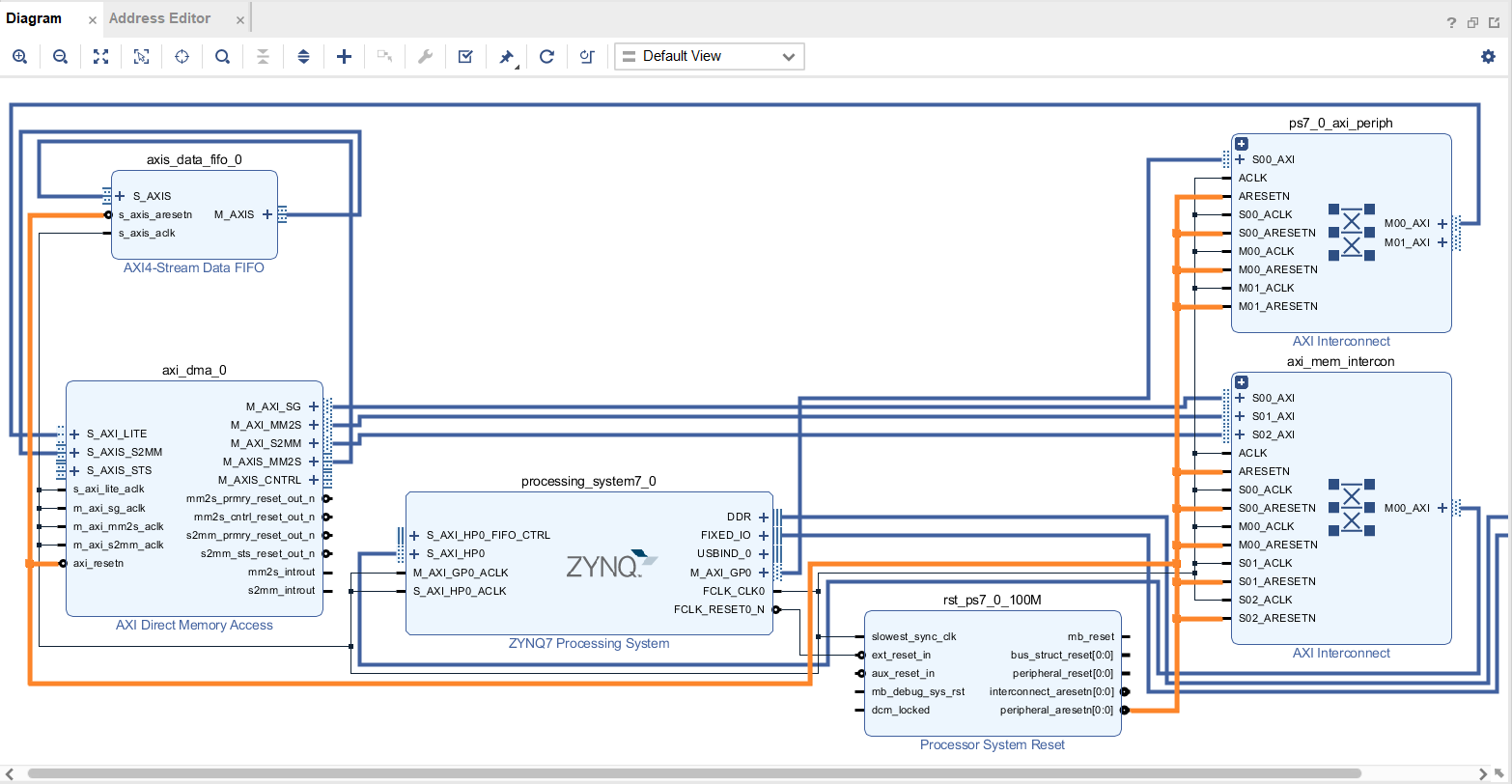Image resolution: width=1512 pixels, height=784 pixels.
Task: Click the Help question mark icon
Action: coord(1452,21)
